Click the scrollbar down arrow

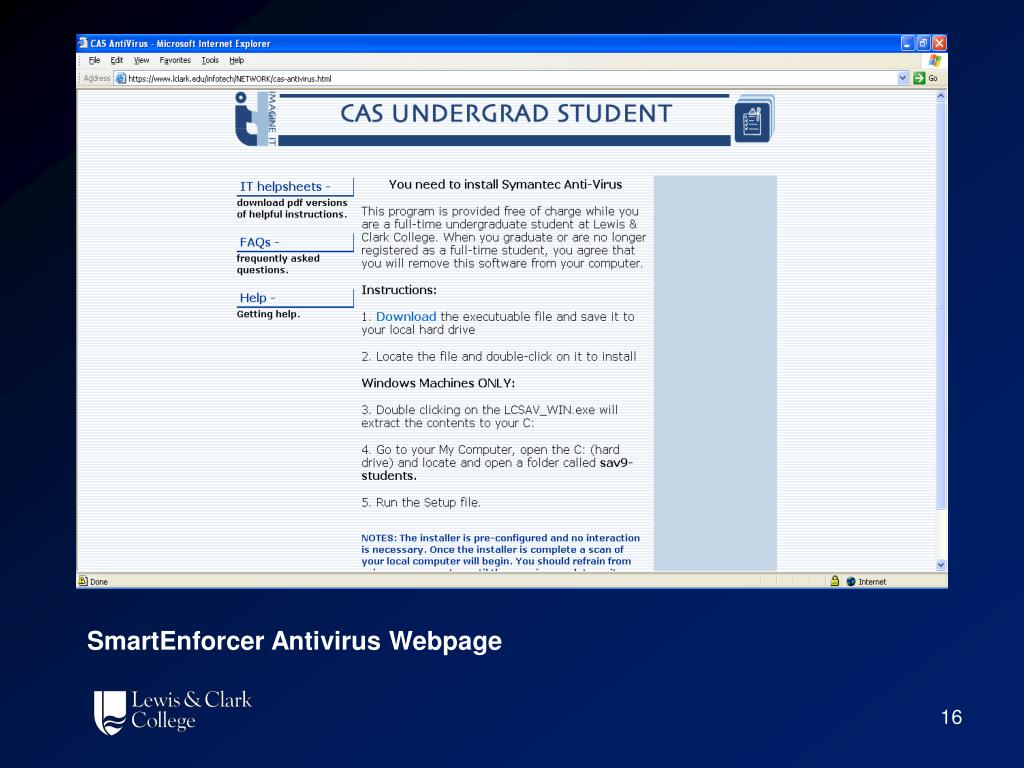point(941,565)
